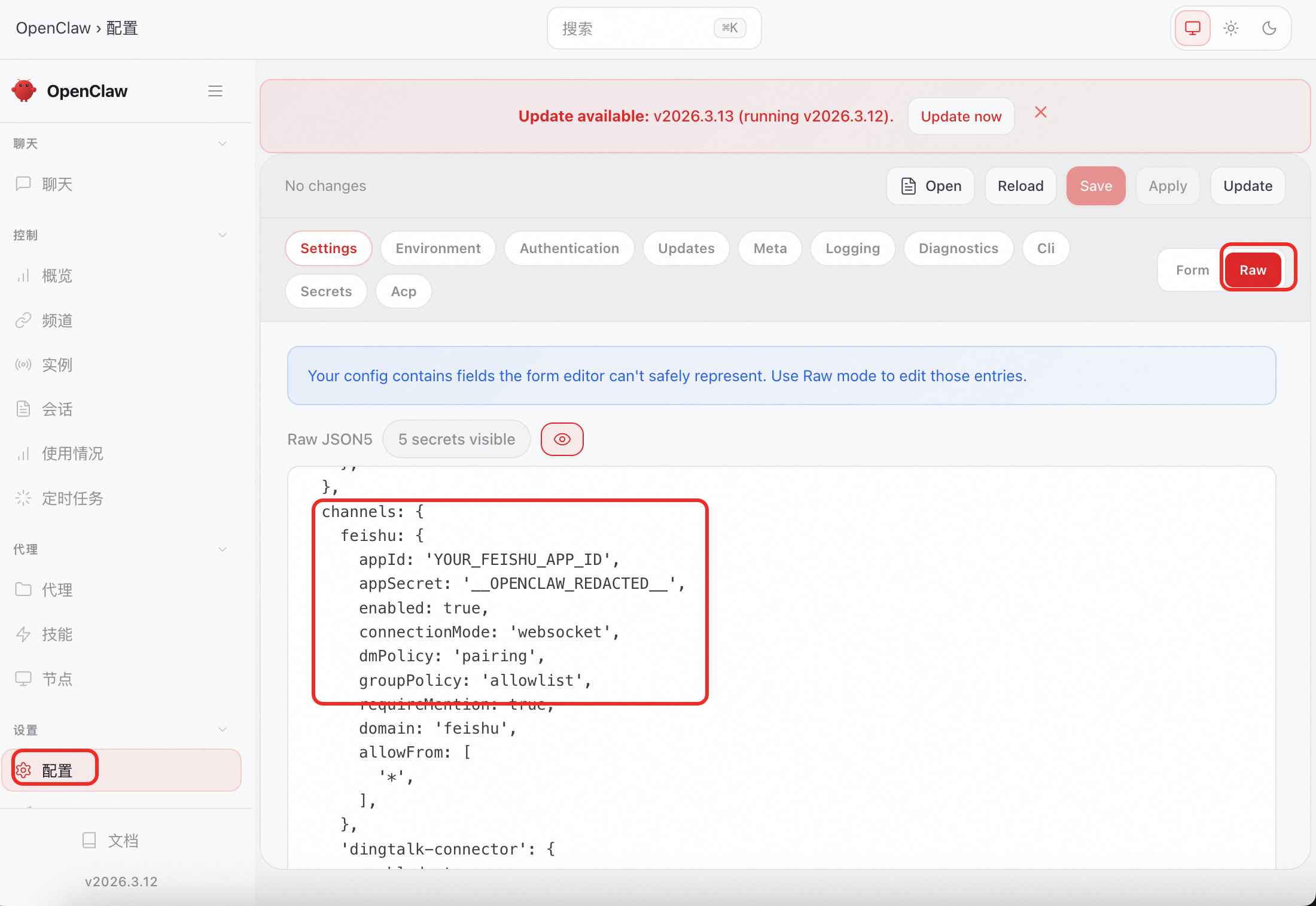
Task: Switch to light theme sun icon
Action: (1231, 28)
